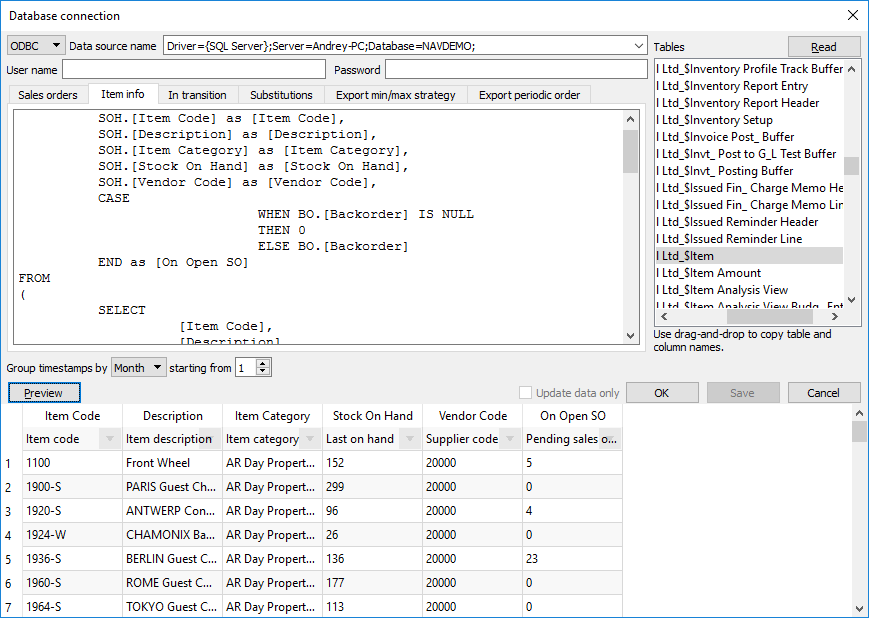Confirm with the OK button
Image resolution: width=869 pixels, height=618 pixels.
tap(662, 393)
